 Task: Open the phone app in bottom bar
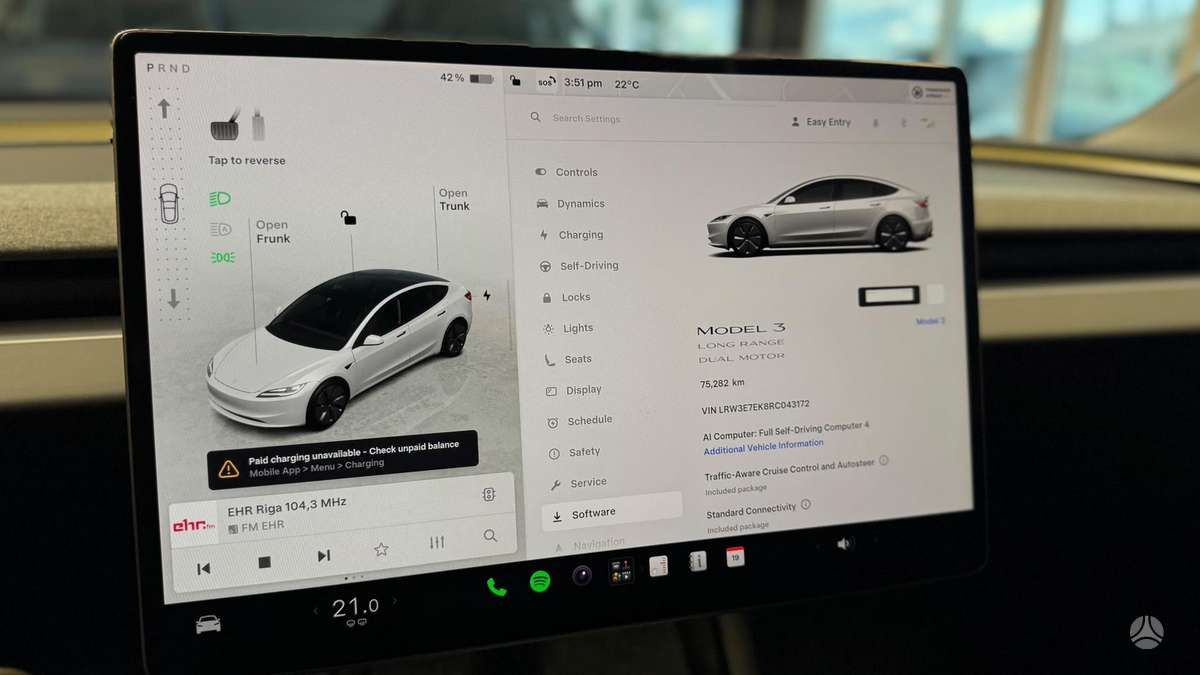point(497,587)
